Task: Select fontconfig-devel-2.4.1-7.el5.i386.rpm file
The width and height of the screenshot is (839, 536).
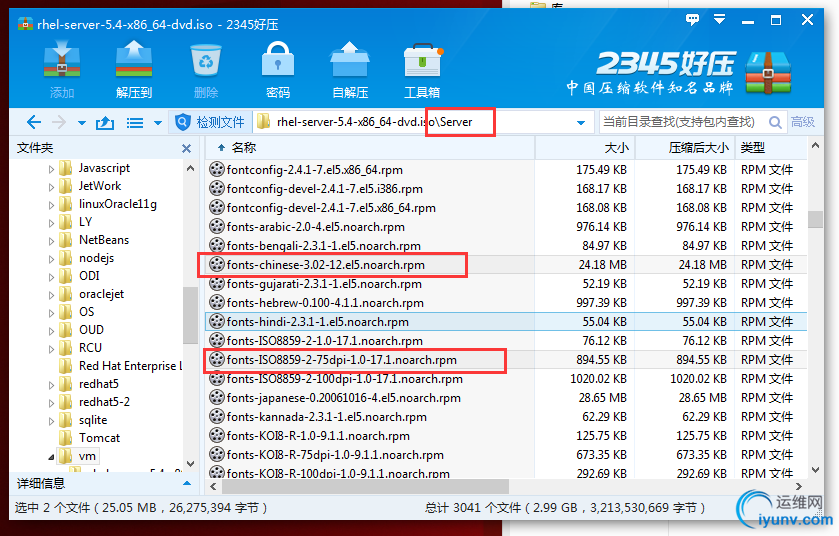Action: tap(324, 189)
